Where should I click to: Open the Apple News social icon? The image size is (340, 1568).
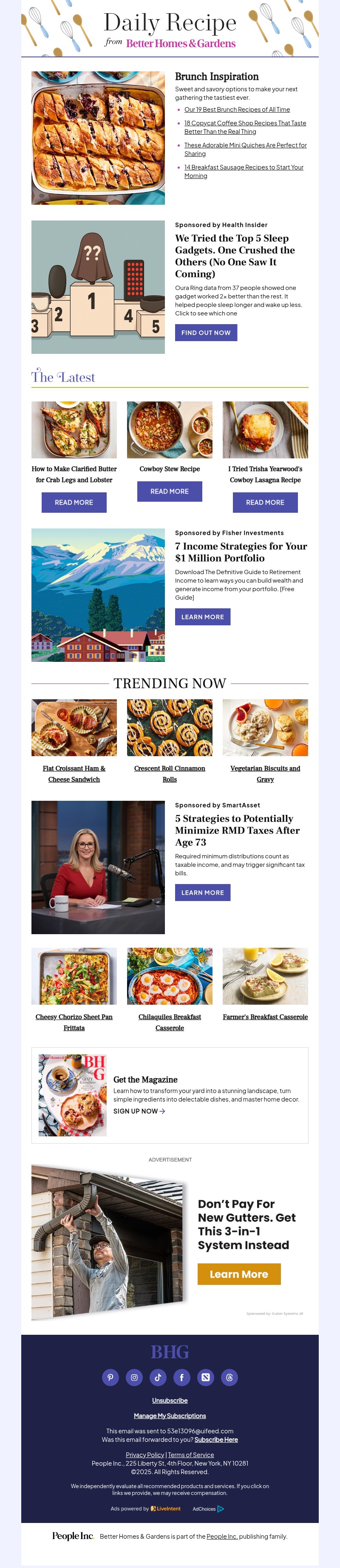click(205, 1378)
